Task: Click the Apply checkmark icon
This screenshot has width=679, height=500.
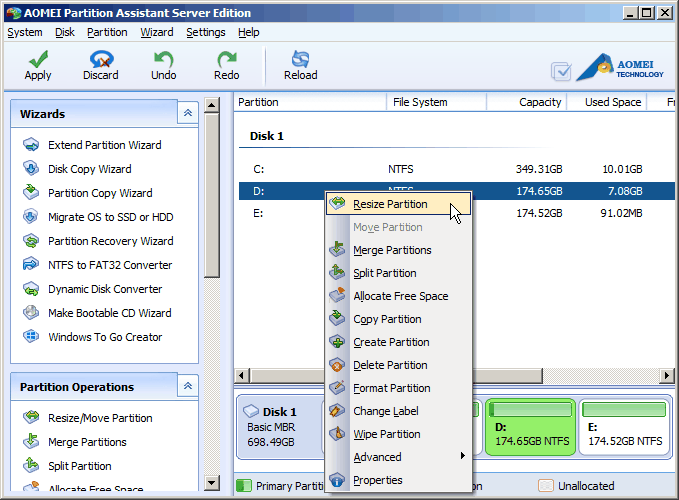Action: [x=39, y=59]
